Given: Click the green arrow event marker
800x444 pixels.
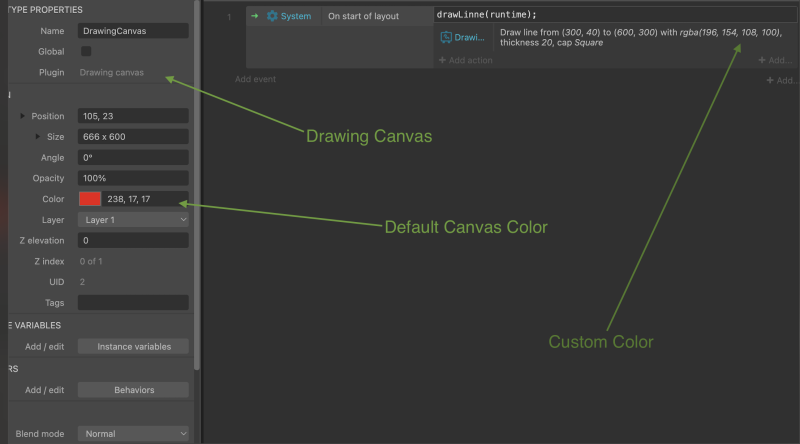Looking at the screenshot, I should (255, 16).
